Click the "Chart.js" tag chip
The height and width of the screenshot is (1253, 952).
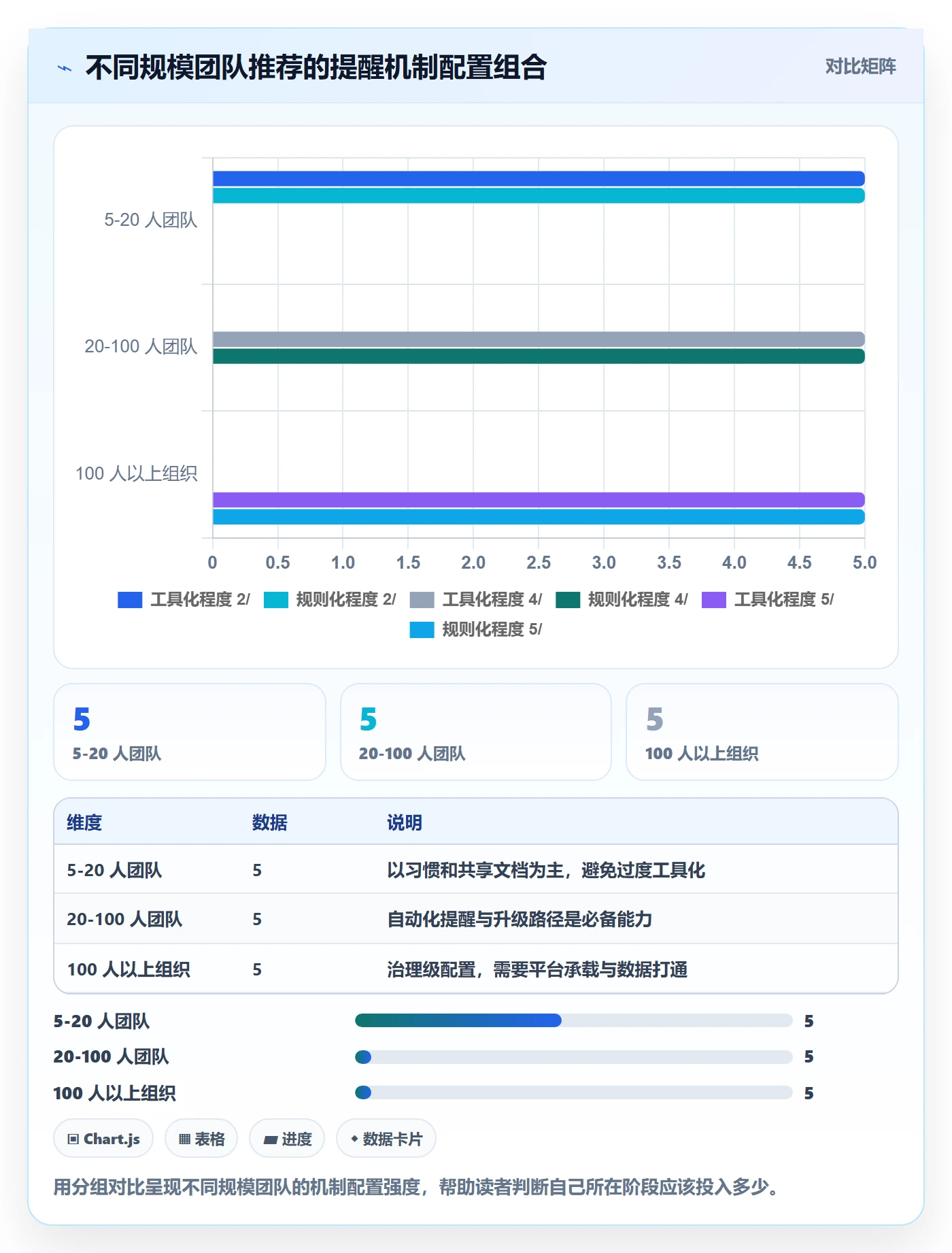click(x=103, y=1139)
